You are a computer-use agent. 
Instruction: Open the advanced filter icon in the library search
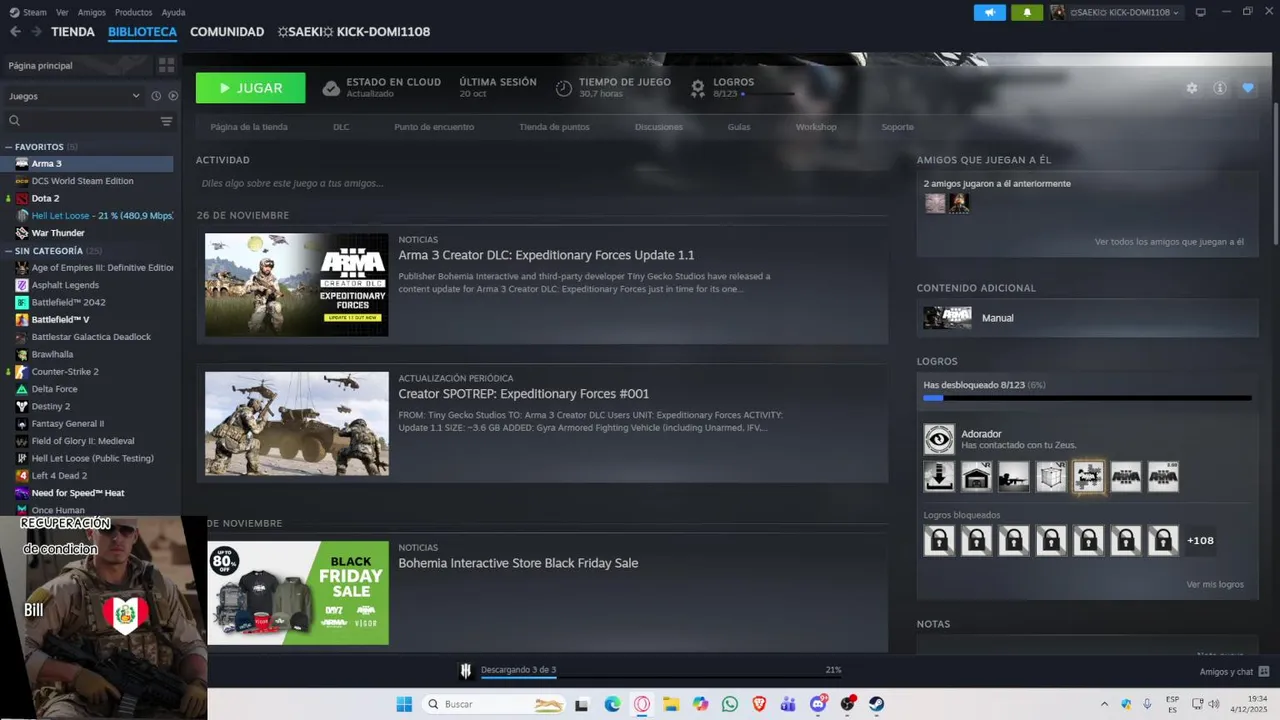click(x=166, y=121)
